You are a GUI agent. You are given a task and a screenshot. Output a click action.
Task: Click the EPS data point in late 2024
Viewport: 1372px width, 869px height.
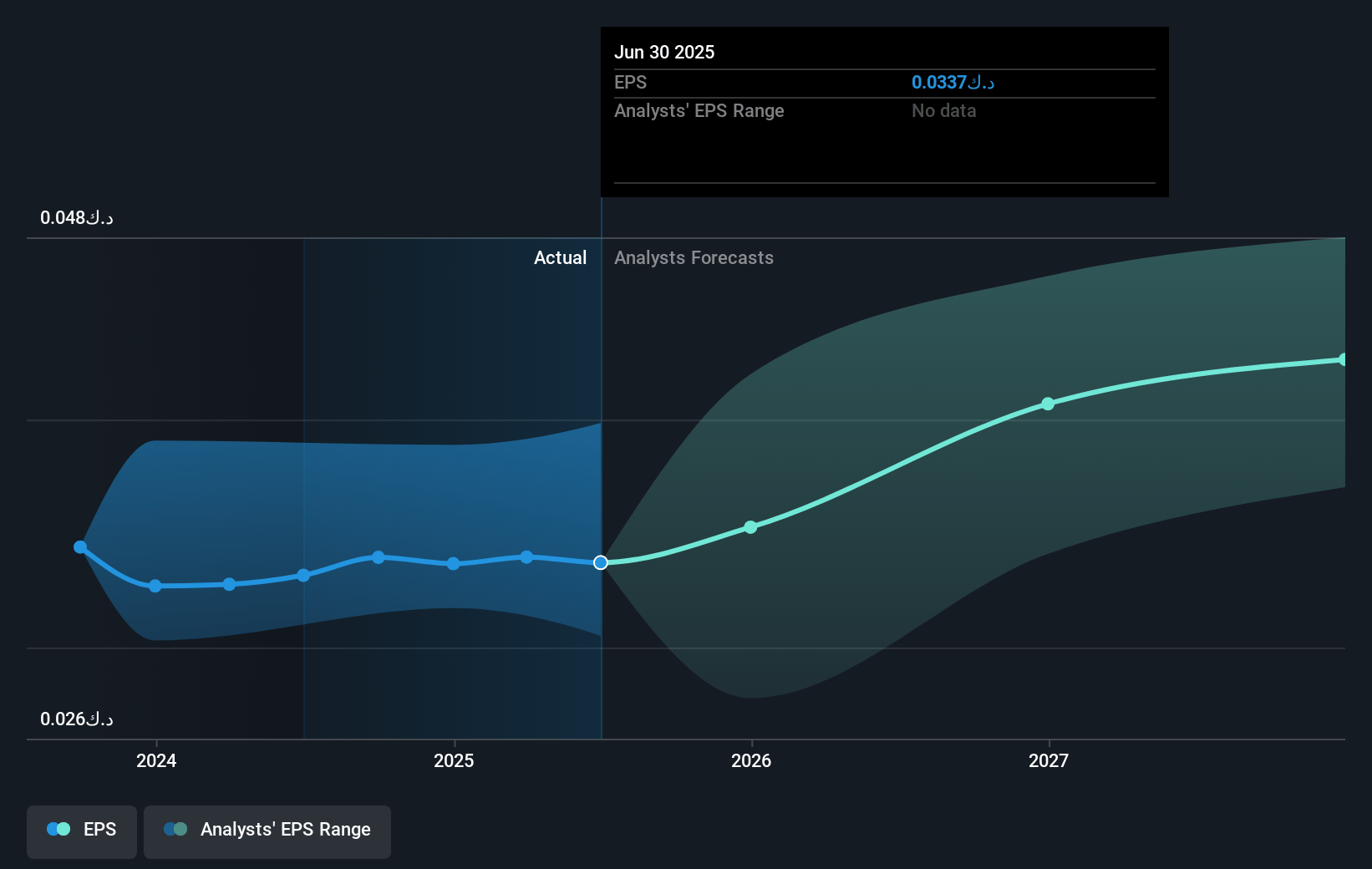pyautogui.click(x=379, y=556)
